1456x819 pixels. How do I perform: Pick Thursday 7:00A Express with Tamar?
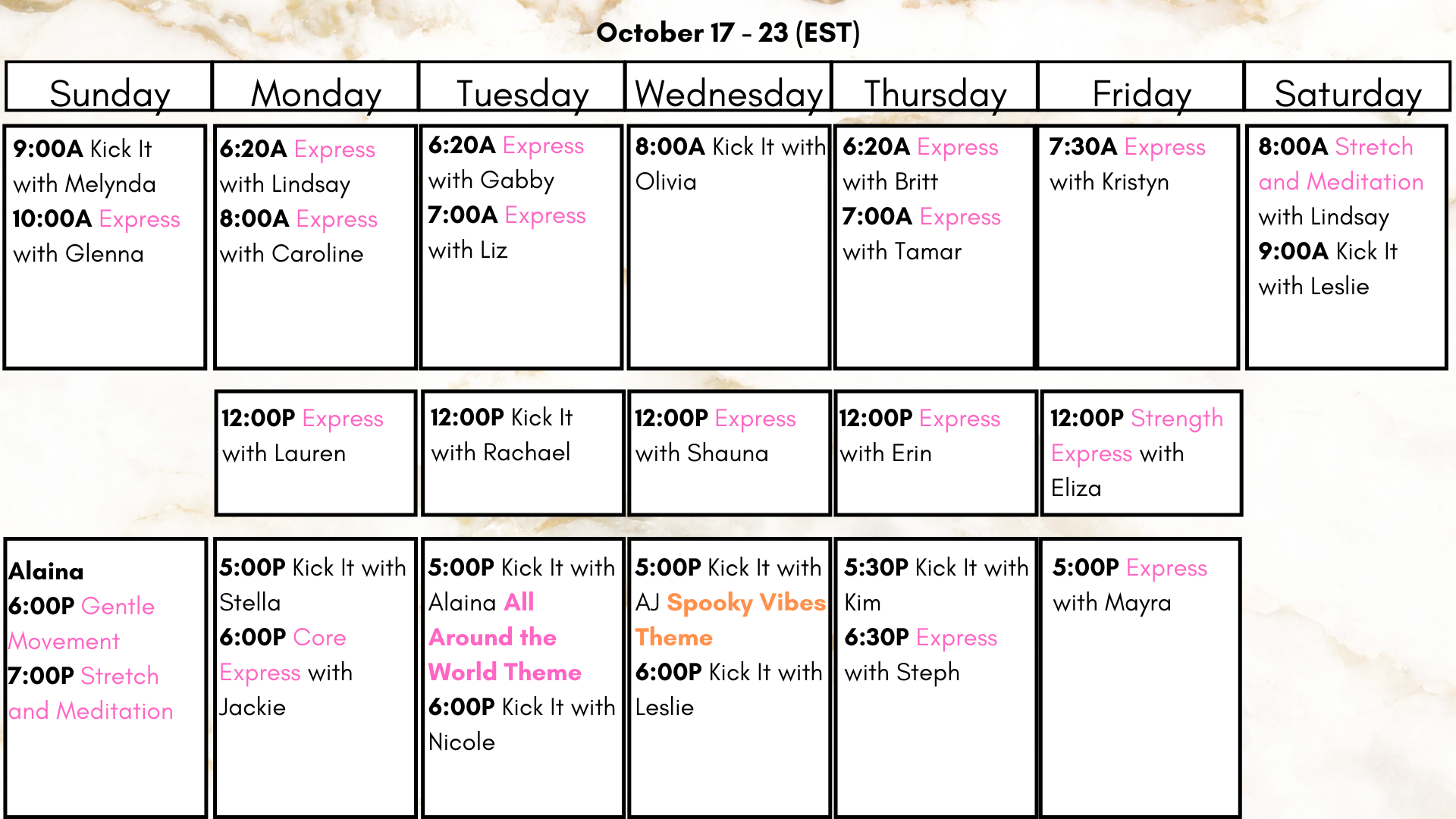coord(921,234)
